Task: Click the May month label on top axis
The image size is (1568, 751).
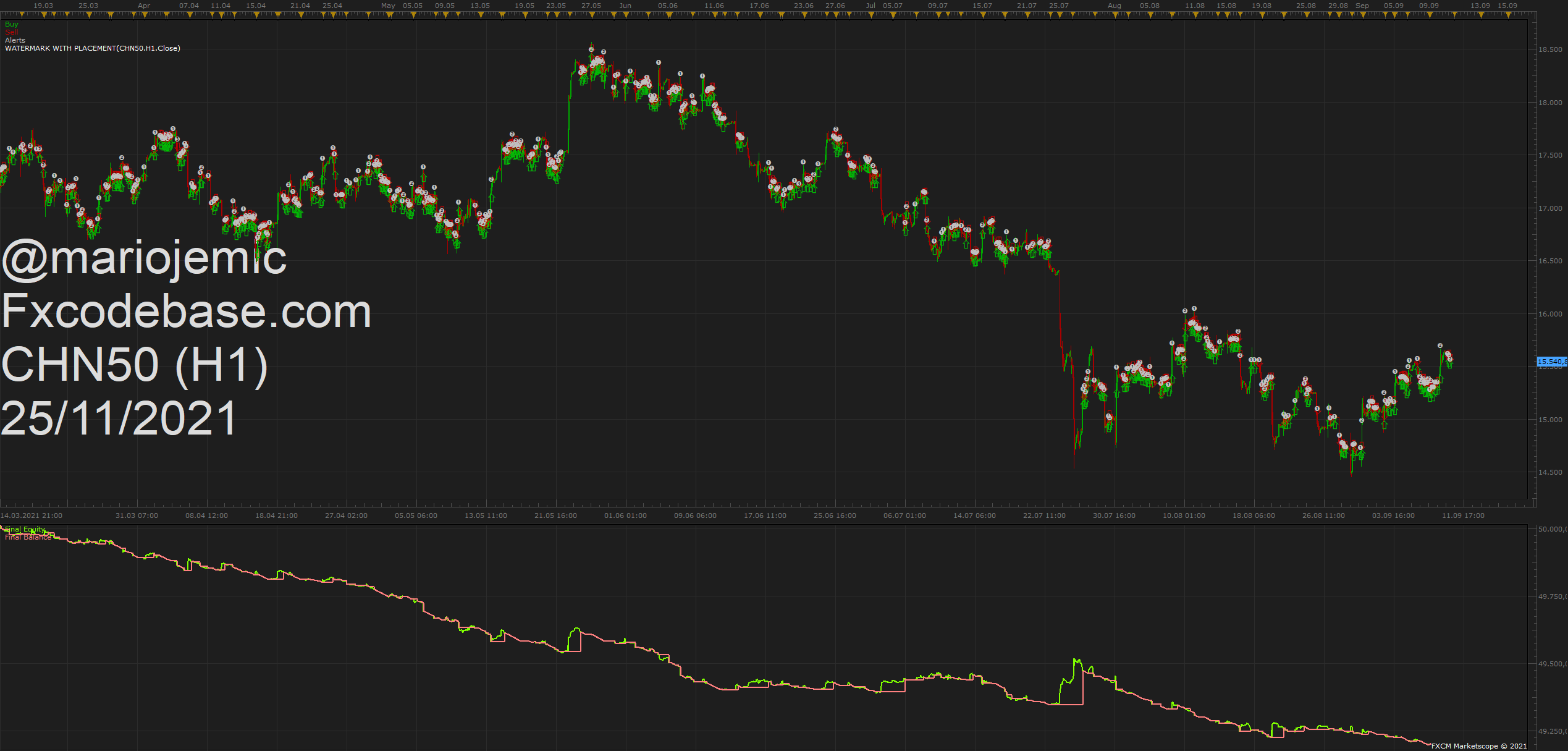Action: [389, 6]
